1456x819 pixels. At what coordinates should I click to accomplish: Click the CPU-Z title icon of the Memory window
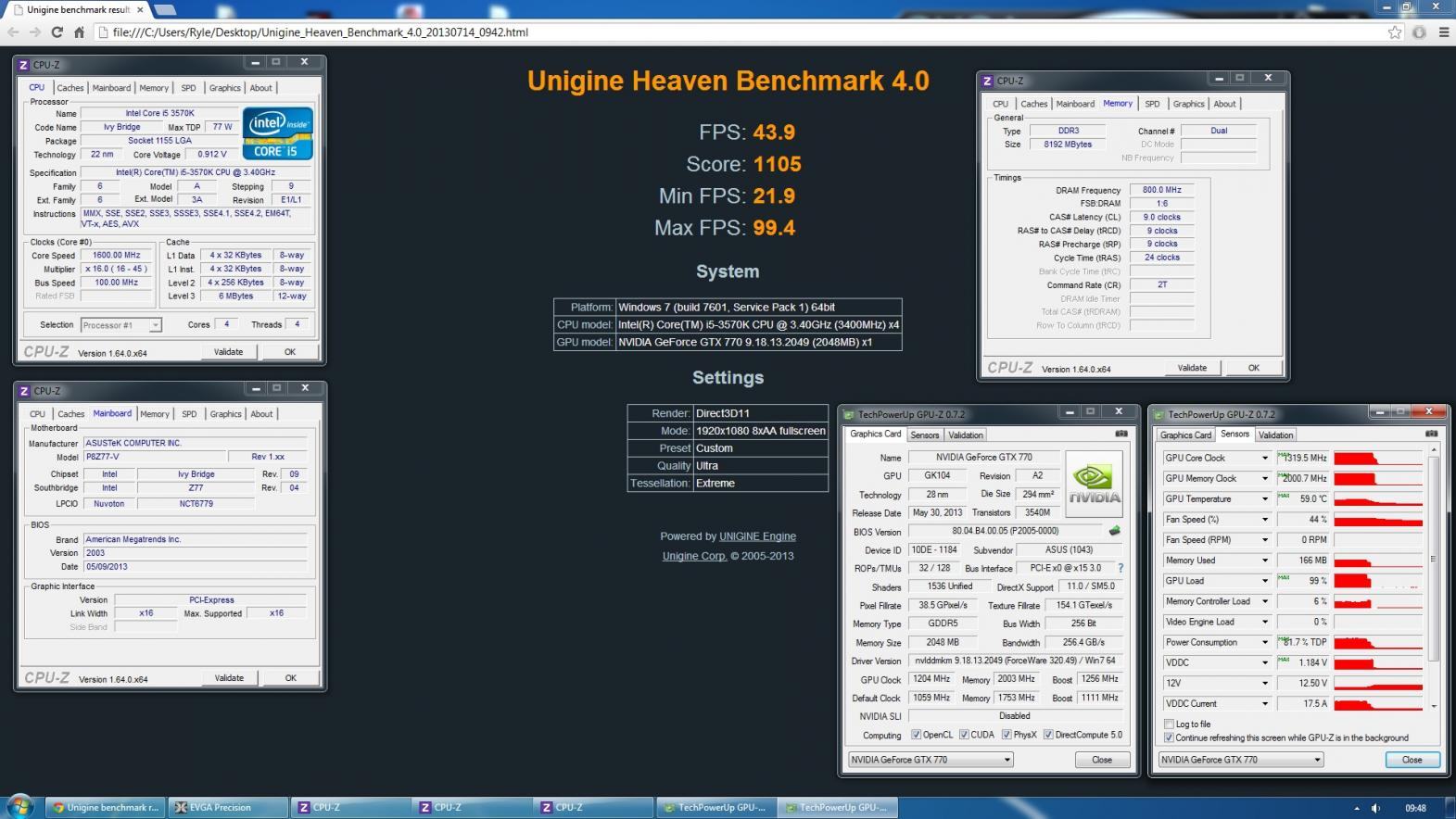(x=987, y=82)
